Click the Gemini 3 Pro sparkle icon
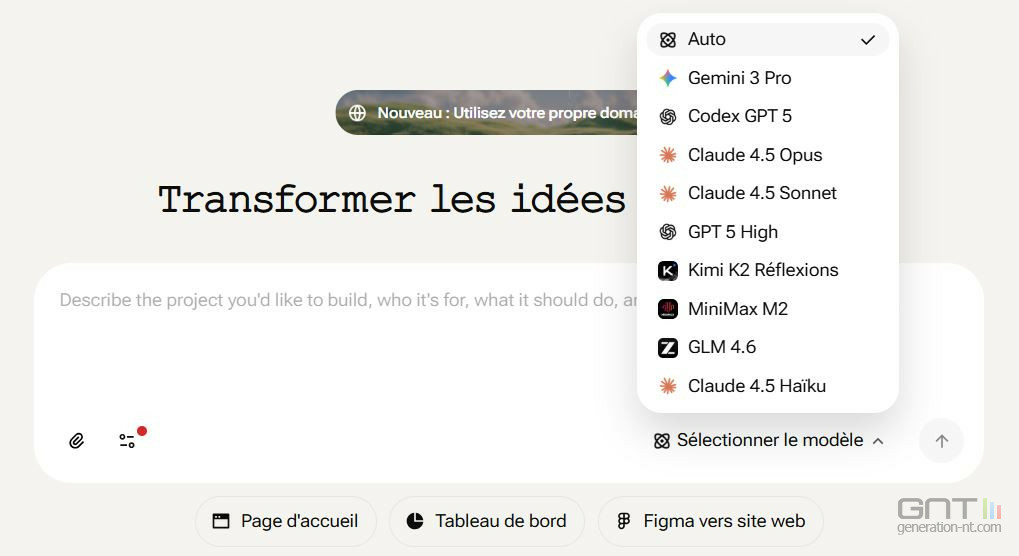 [668, 78]
